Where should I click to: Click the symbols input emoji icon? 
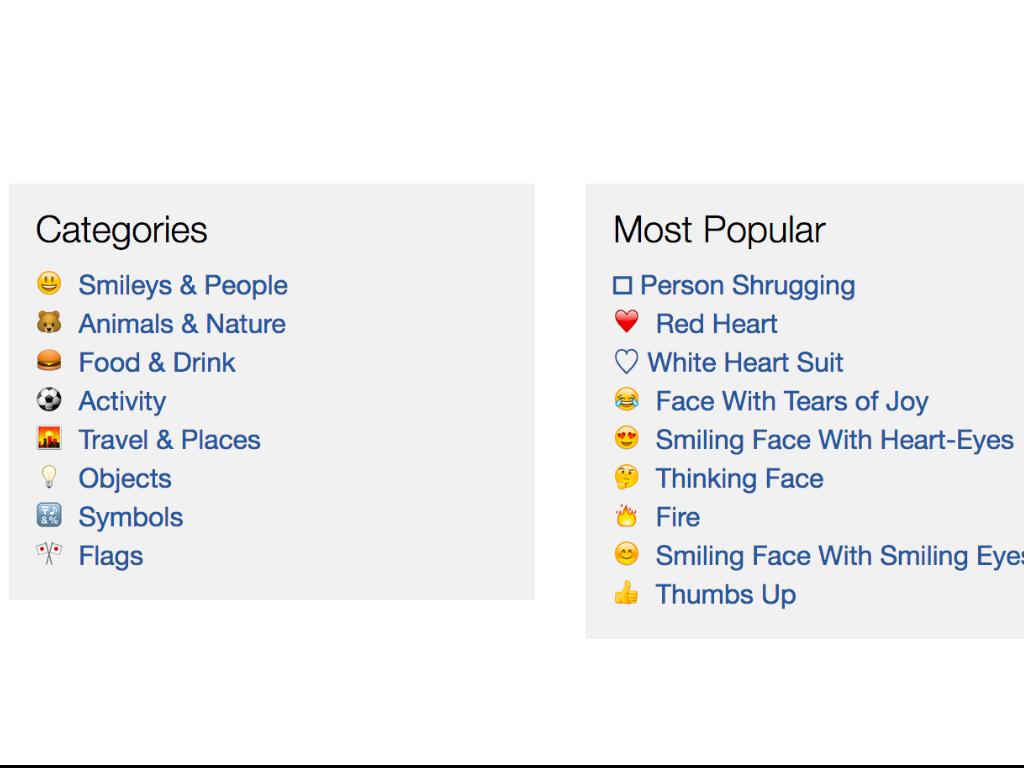tap(49, 516)
